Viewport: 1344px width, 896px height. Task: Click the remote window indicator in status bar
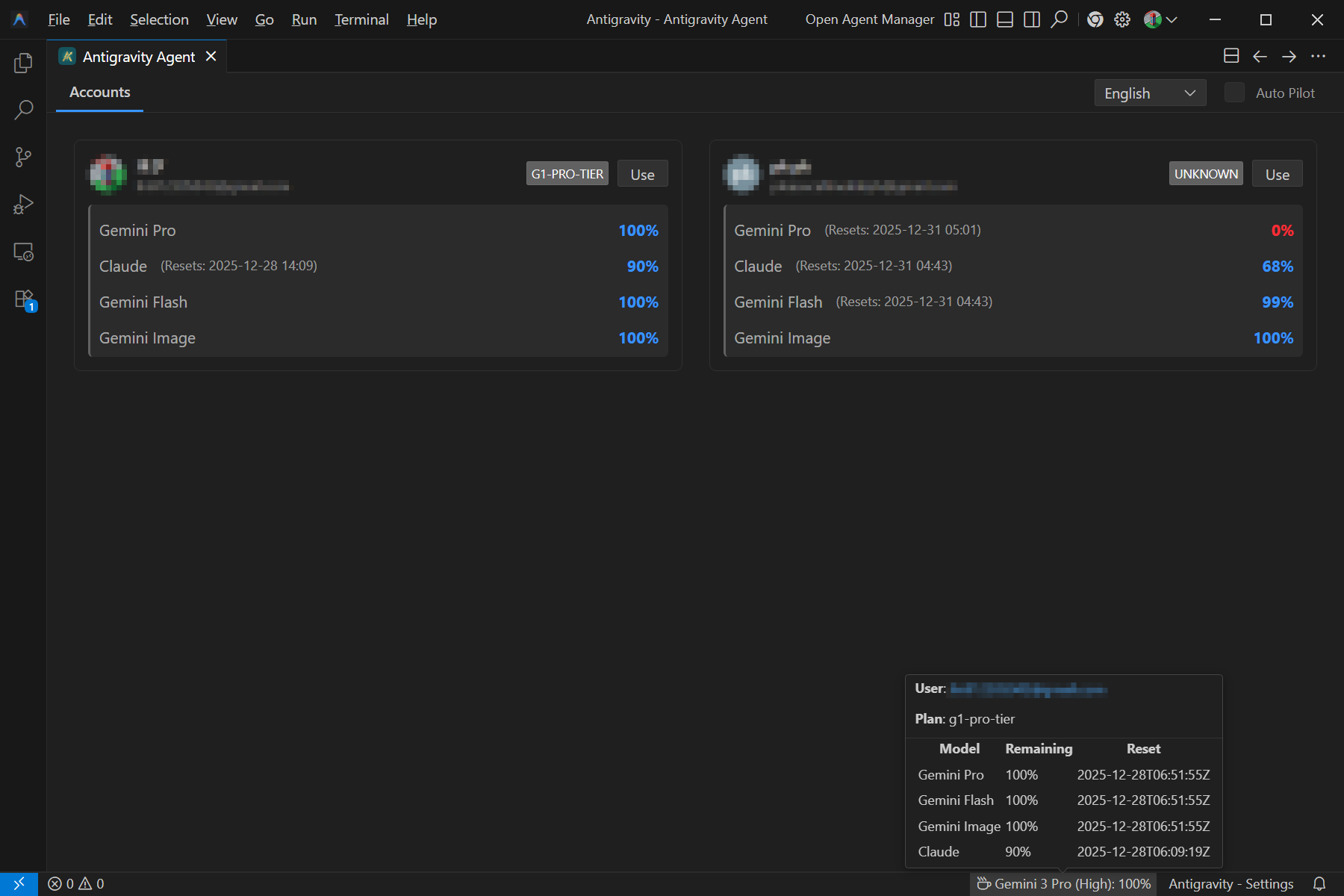[x=19, y=884]
